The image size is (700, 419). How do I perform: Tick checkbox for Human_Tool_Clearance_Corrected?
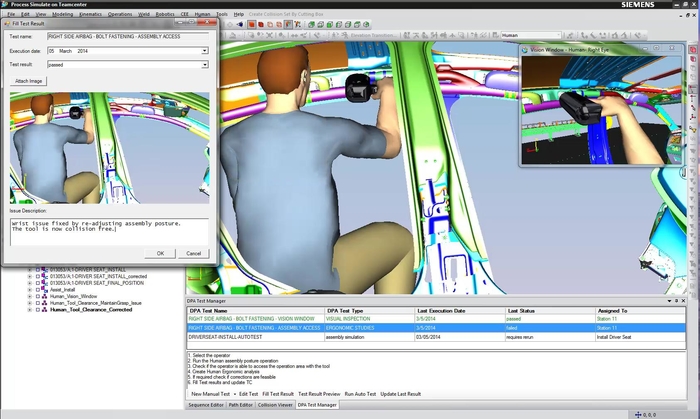pyautogui.click(x=38, y=310)
